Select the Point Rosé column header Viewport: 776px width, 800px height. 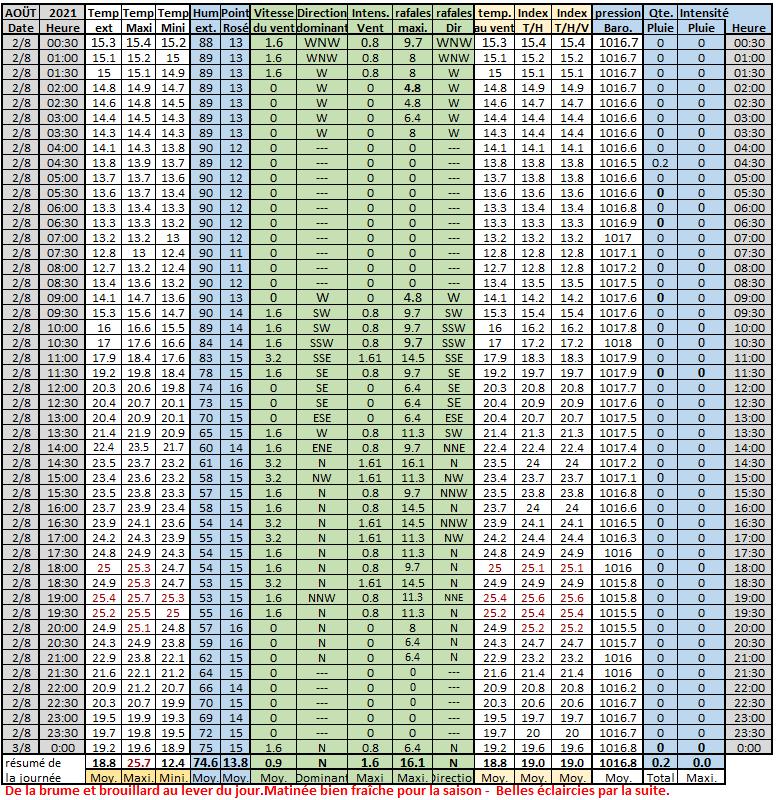(x=235, y=20)
